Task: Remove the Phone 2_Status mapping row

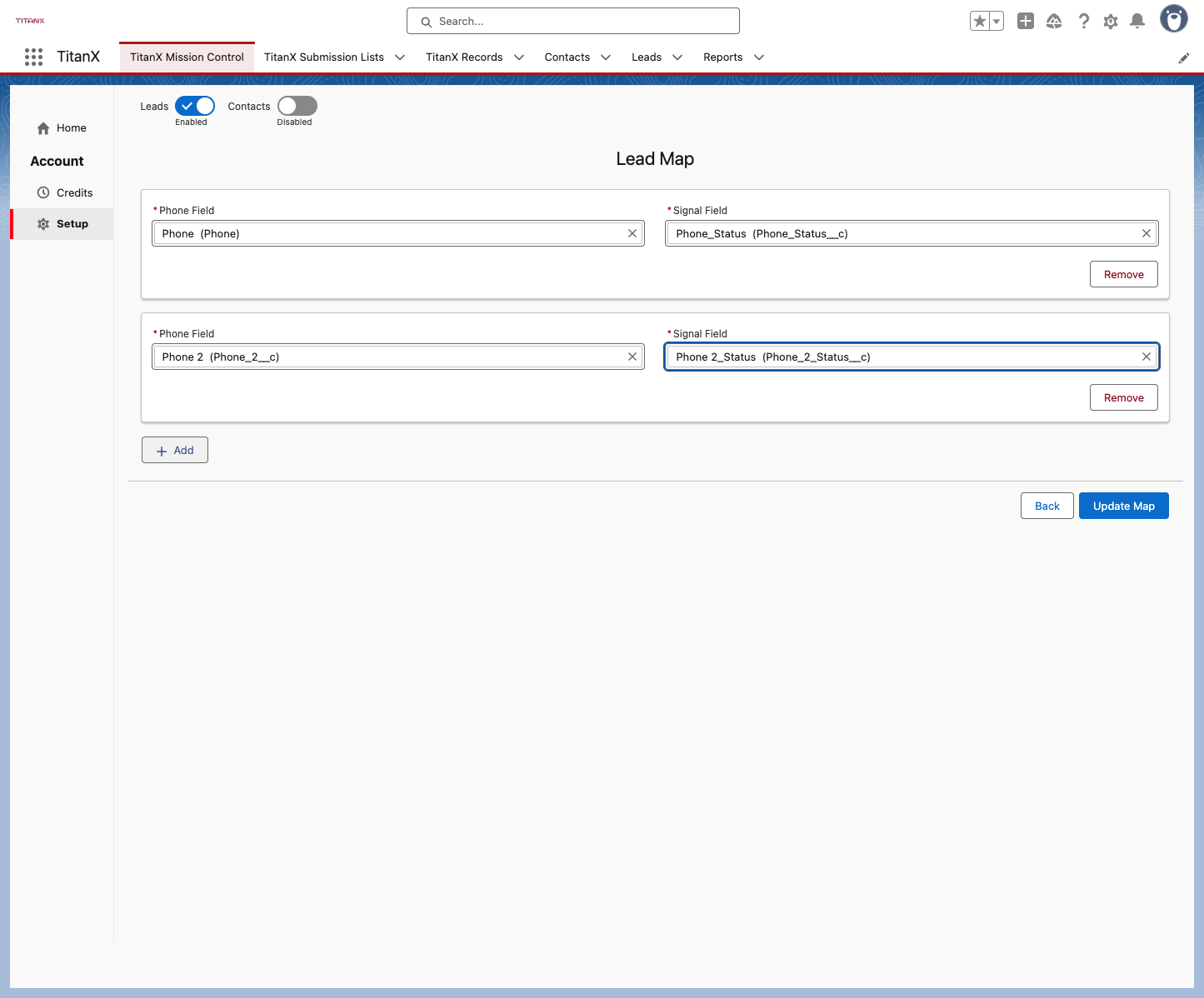Action: (1123, 397)
